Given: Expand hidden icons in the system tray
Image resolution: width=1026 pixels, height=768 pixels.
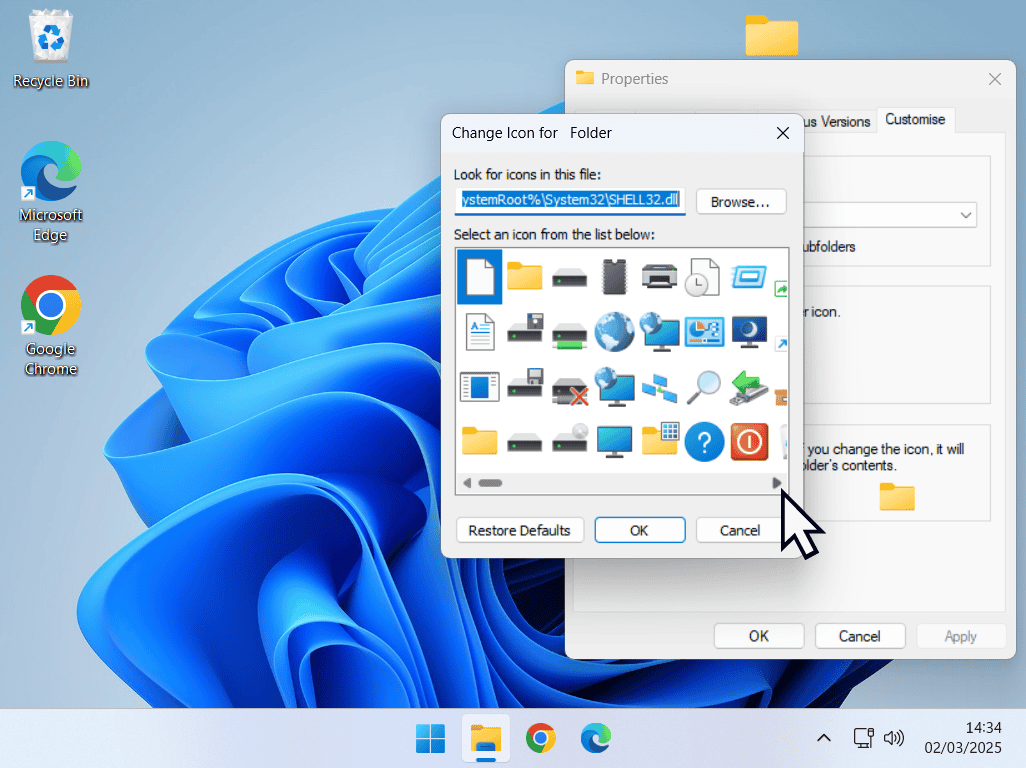Looking at the screenshot, I should pyautogui.click(x=823, y=738).
